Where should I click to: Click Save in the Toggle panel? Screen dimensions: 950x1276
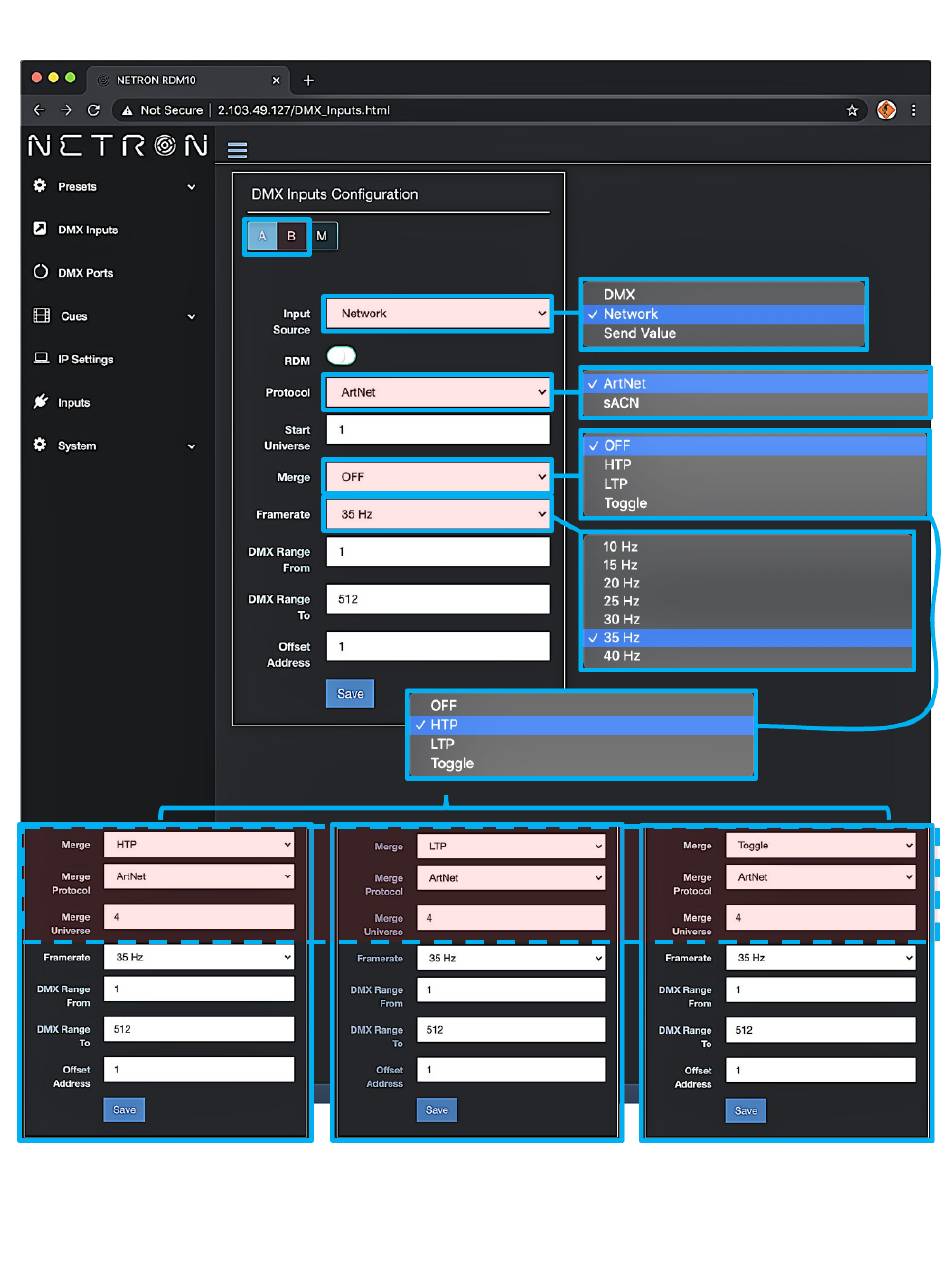[746, 1111]
